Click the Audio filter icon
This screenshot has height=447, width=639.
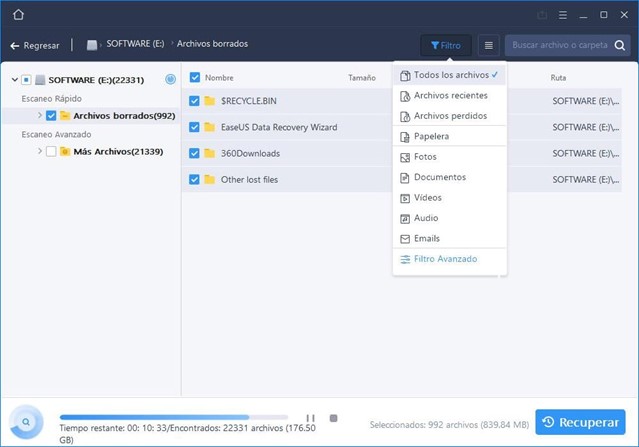tap(405, 218)
